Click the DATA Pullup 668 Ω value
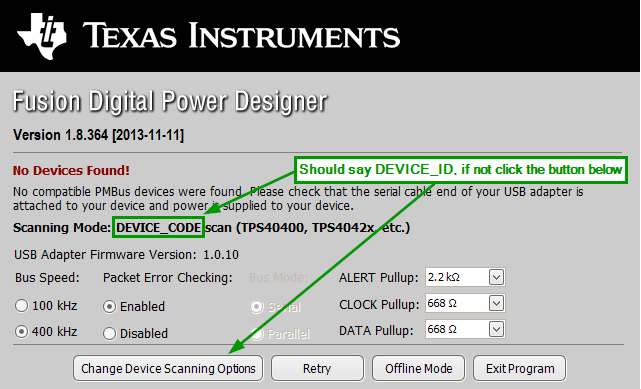 tap(442, 329)
